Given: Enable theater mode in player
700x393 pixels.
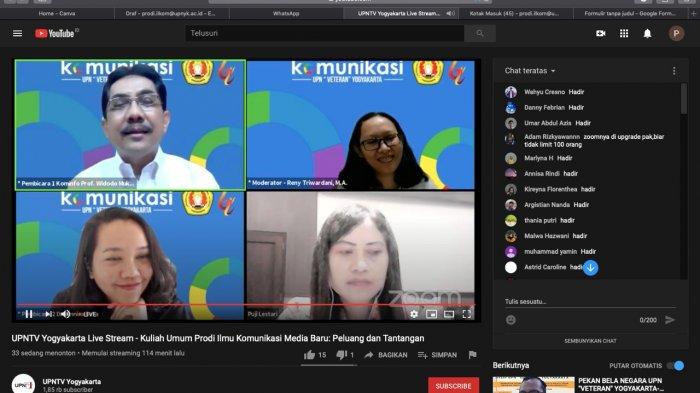Looking at the screenshot, I should pos(449,314).
